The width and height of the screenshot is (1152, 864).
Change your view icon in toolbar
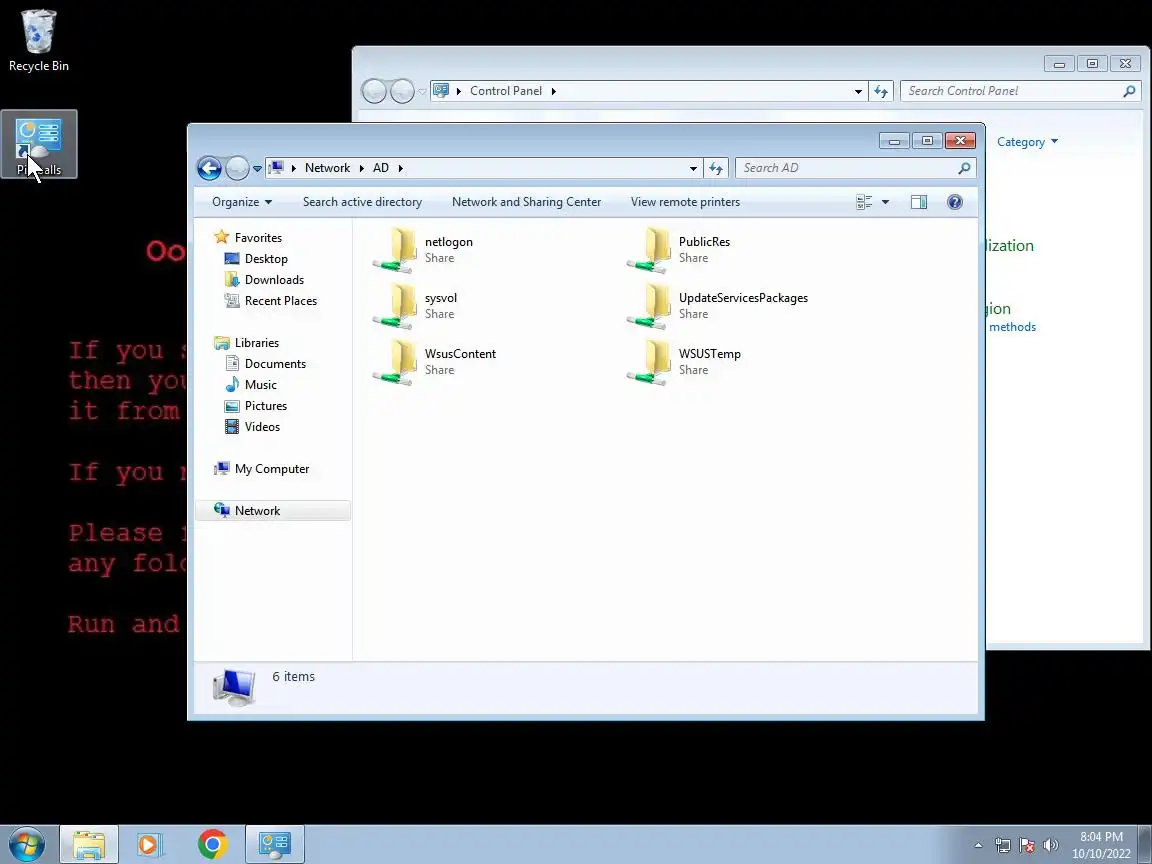(x=864, y=202)
